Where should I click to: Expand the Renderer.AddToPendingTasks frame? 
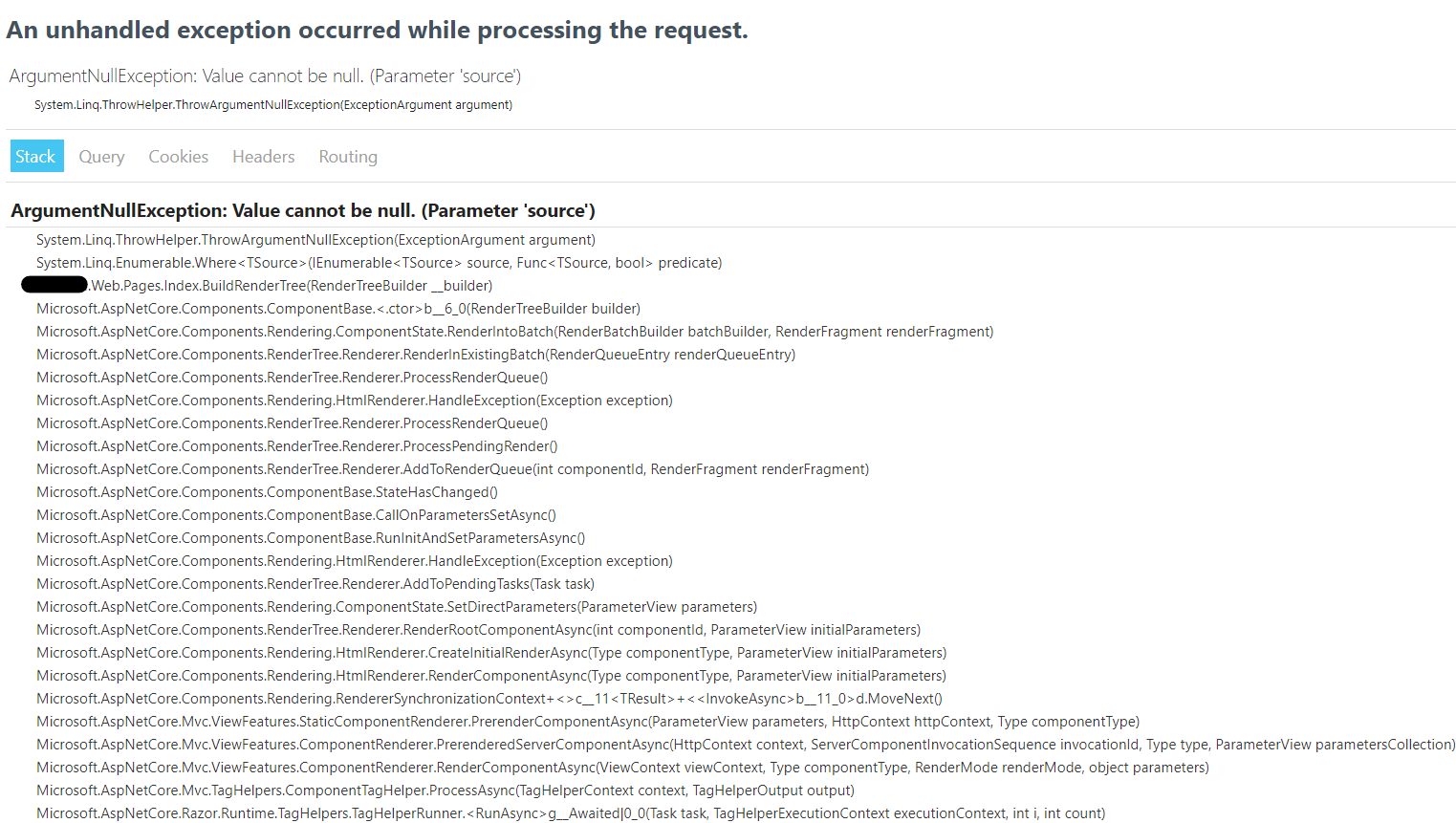(315, 583)
